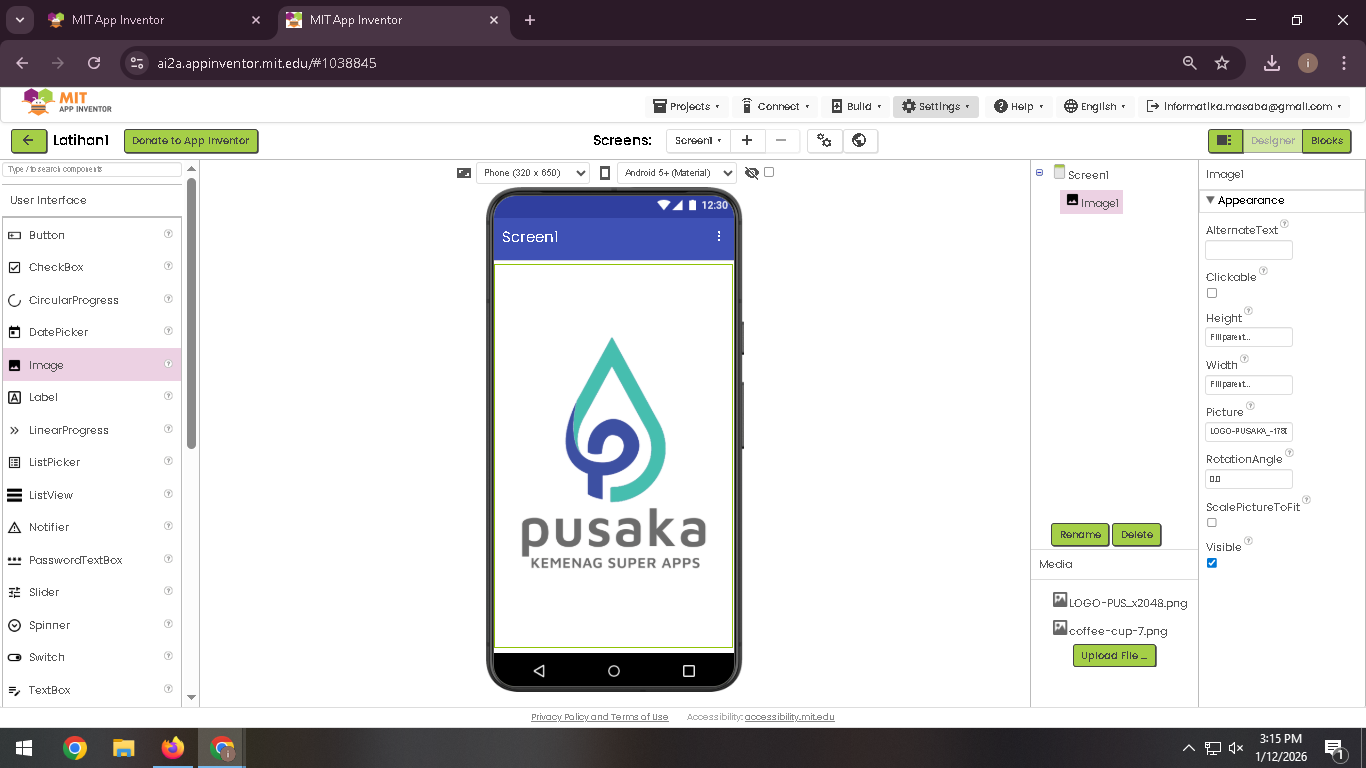Click the RotationAngle input field
1366x768 pixels.
pyautogui.click(x=1248, y=479)
